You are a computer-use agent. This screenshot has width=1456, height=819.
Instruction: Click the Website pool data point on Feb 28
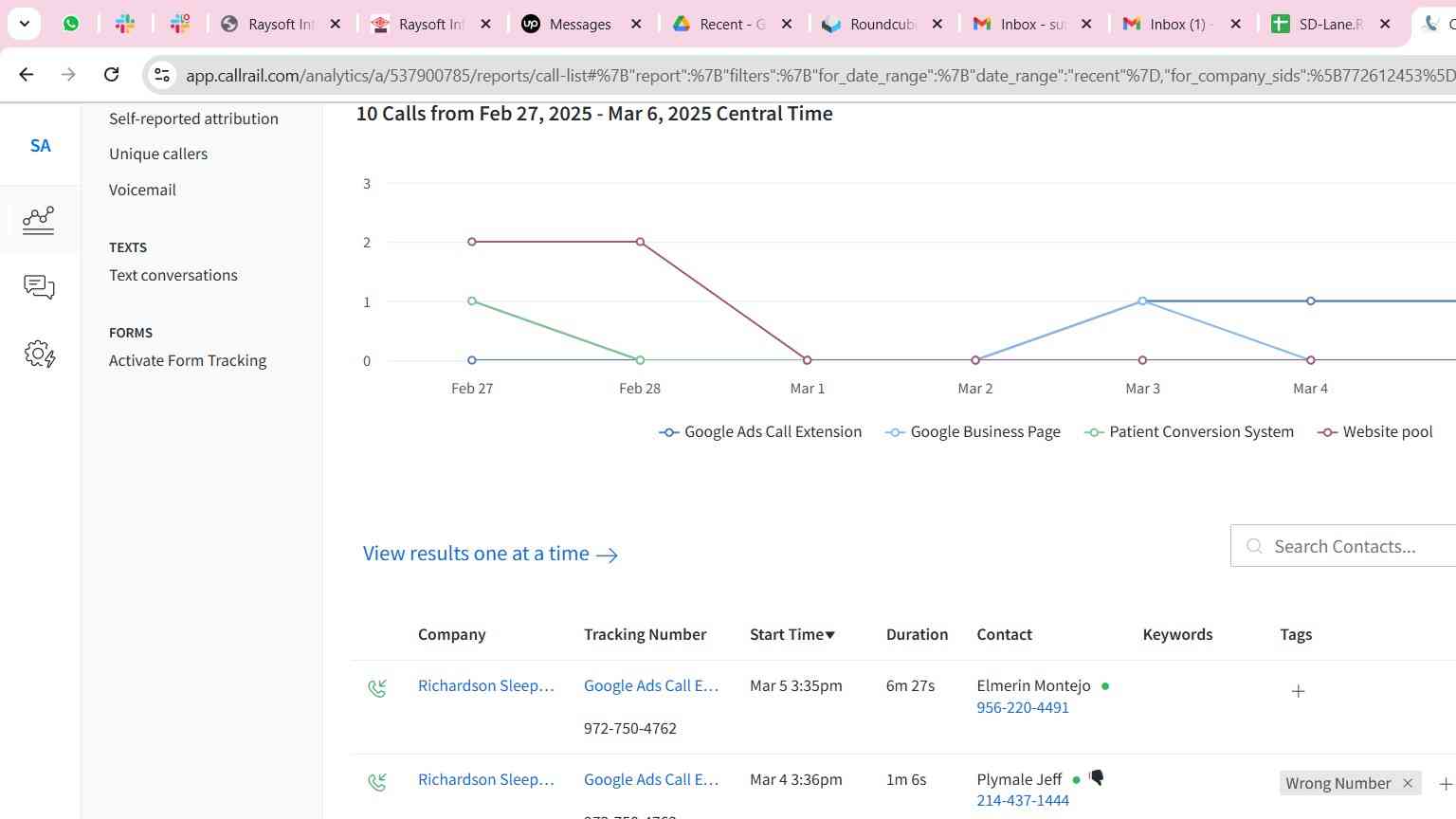(641, 242)
